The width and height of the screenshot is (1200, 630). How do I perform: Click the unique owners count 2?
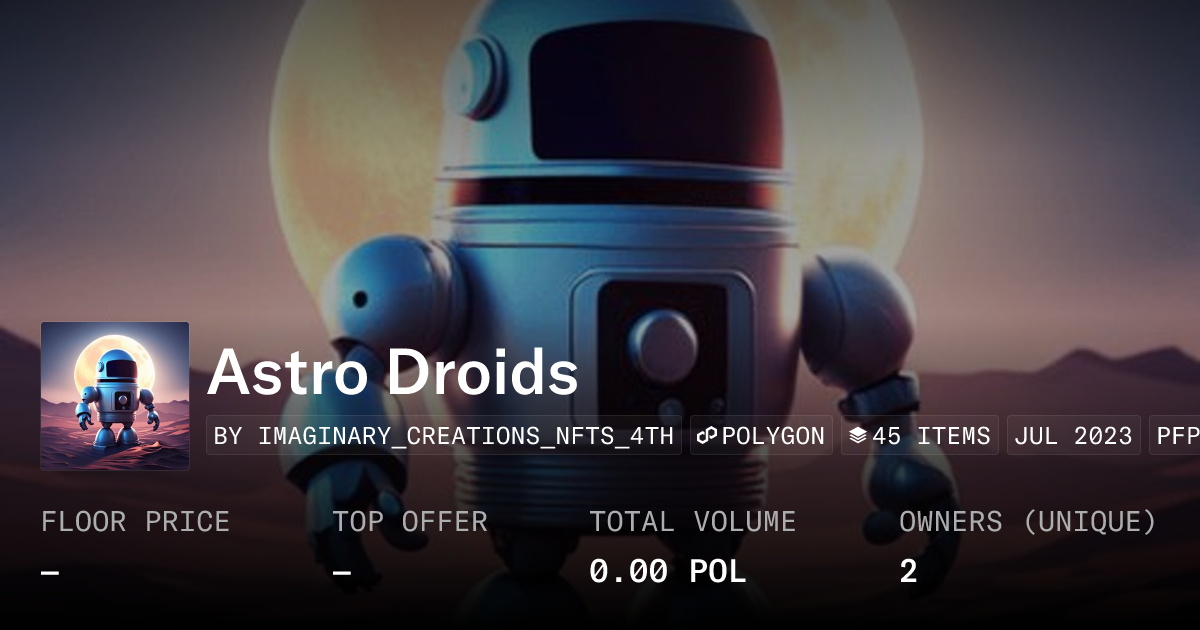(x=908, y=572)
